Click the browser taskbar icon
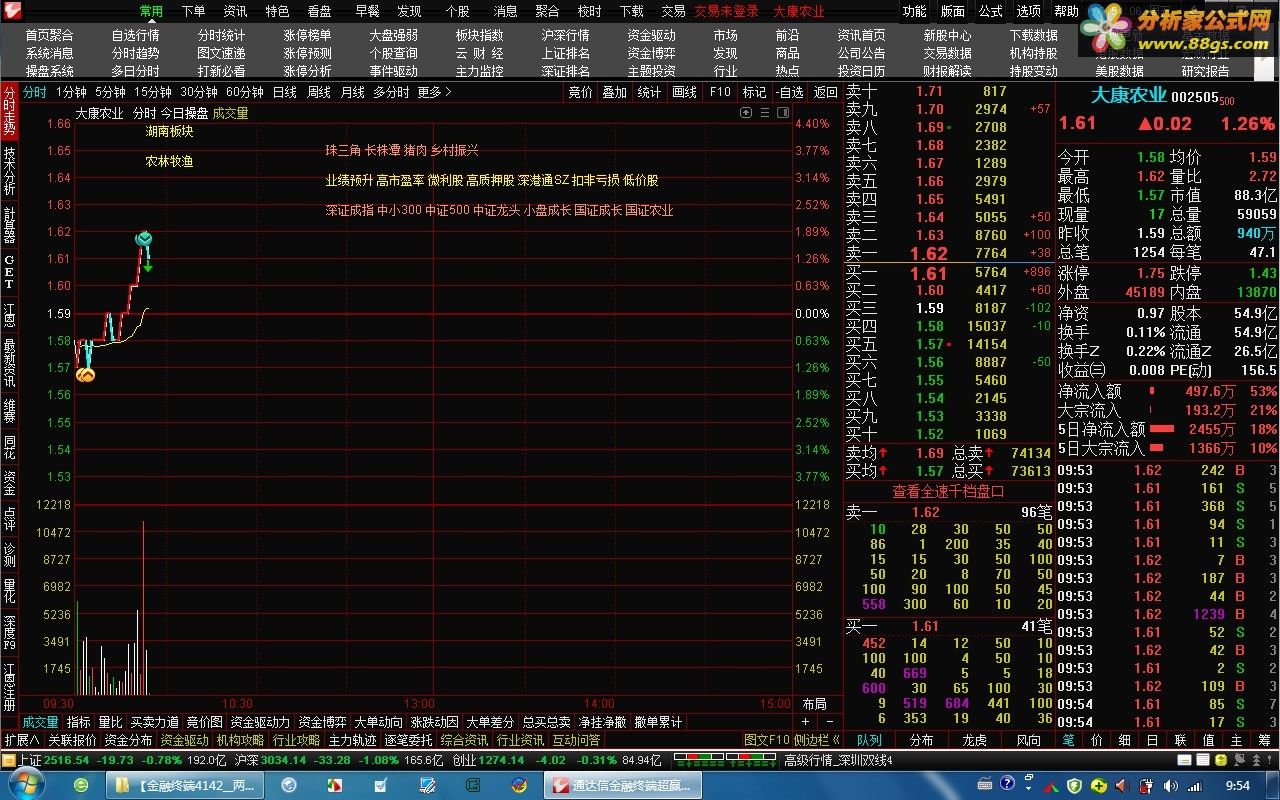Viewport: 1280px width, 800px height. tap(80, 785)
